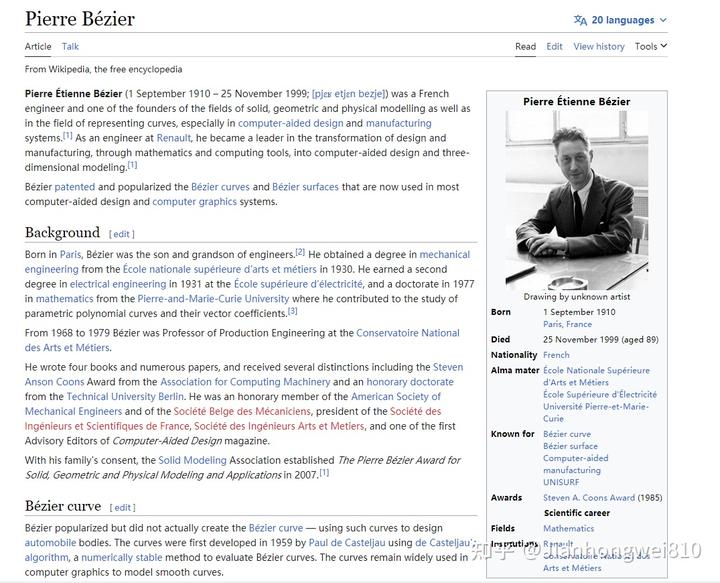Image resolution: width=720 pixels, height=583 pixels.
Task: Open American Society of Mechanical Engineers link
Action: (x=396, y=397)
